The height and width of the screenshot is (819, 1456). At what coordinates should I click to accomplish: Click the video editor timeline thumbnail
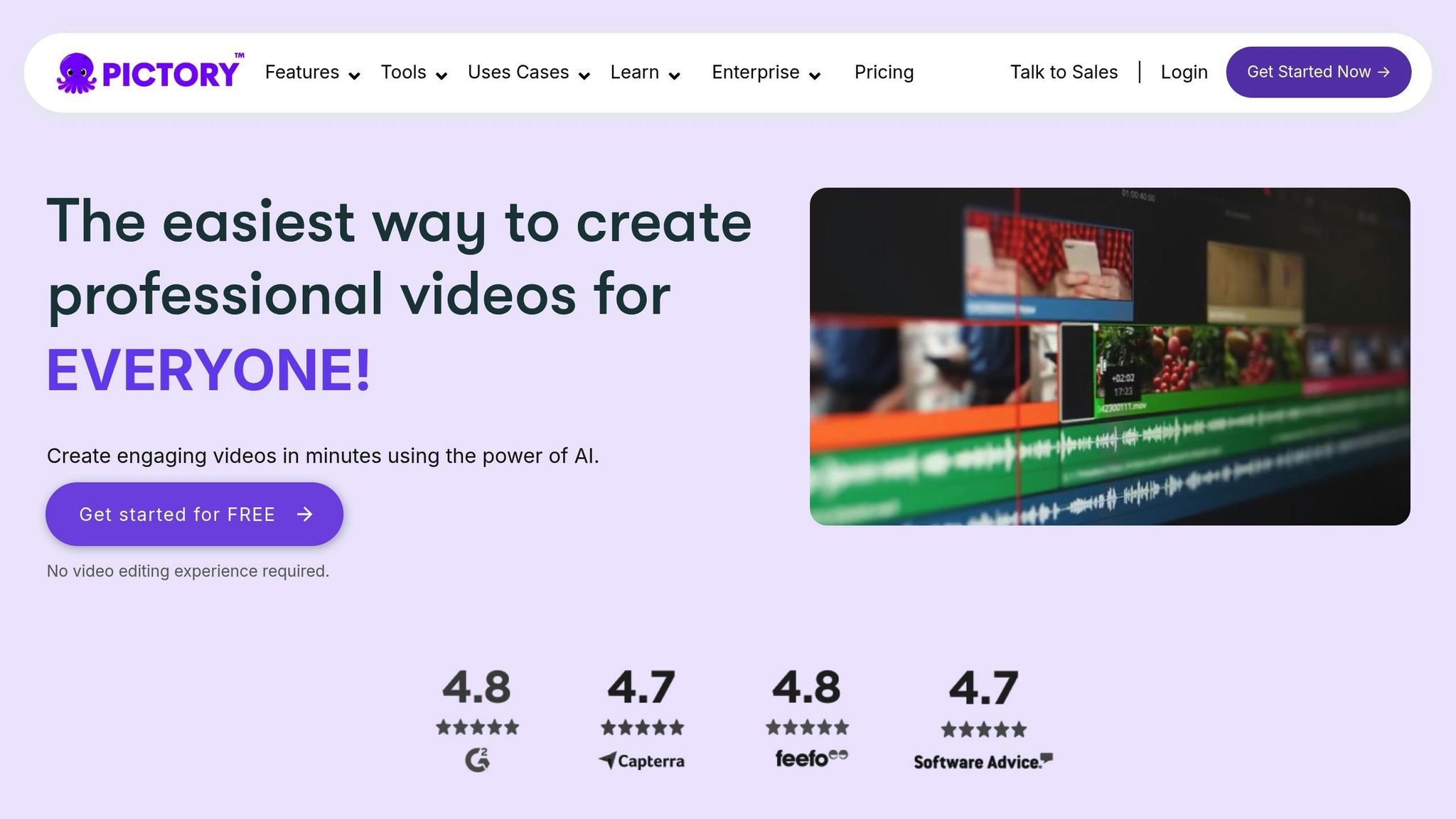[x=1110, y=356]
